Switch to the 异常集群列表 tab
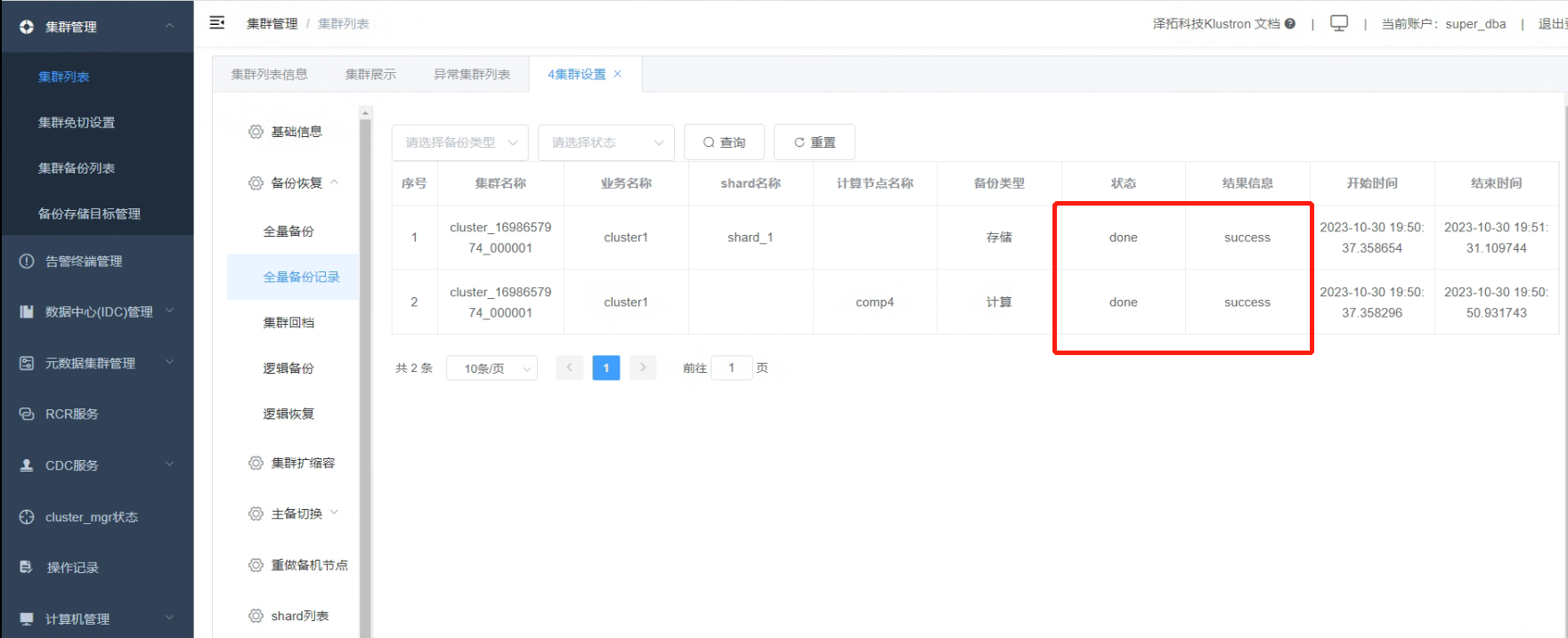 472,75
